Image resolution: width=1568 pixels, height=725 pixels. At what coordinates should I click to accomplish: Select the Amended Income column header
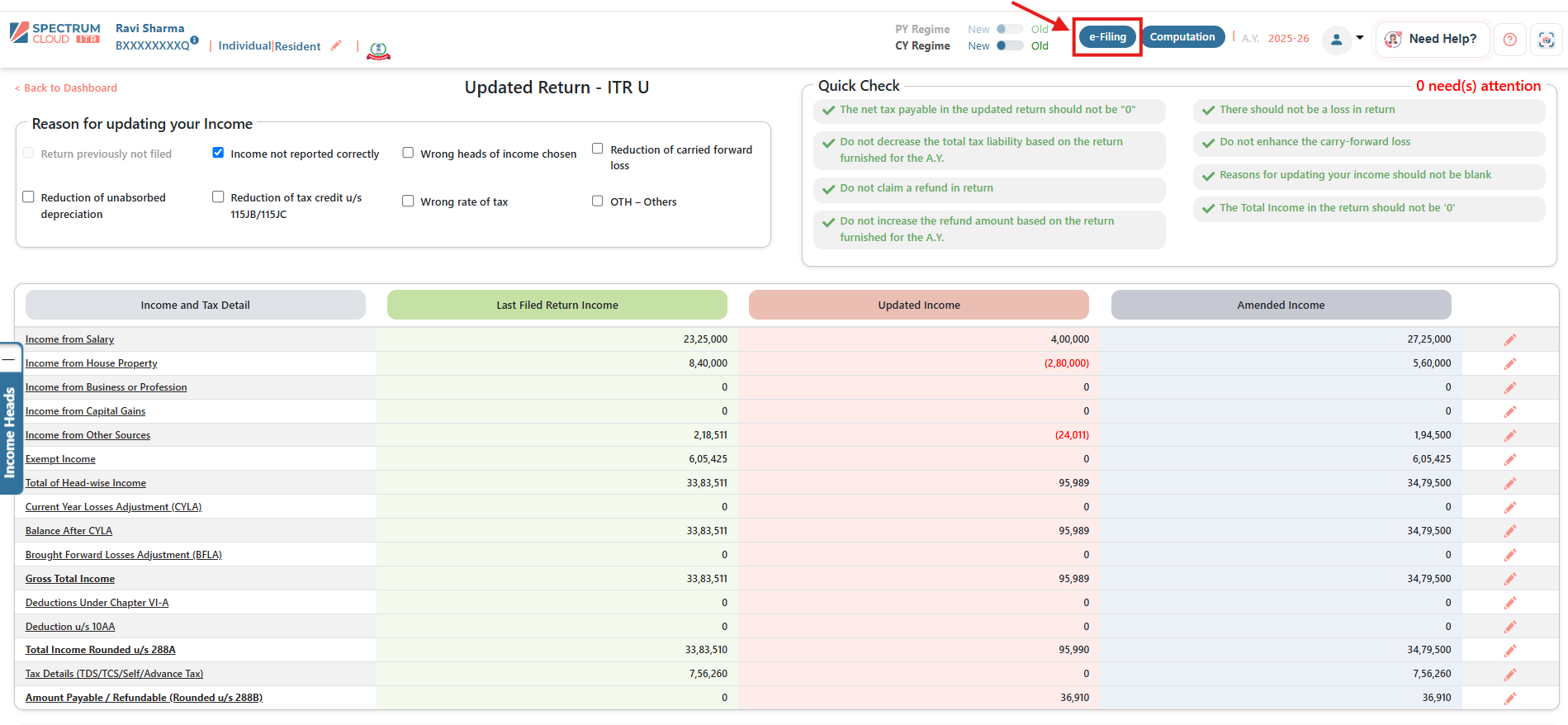pyautogui.click(x=1281, y=305)
